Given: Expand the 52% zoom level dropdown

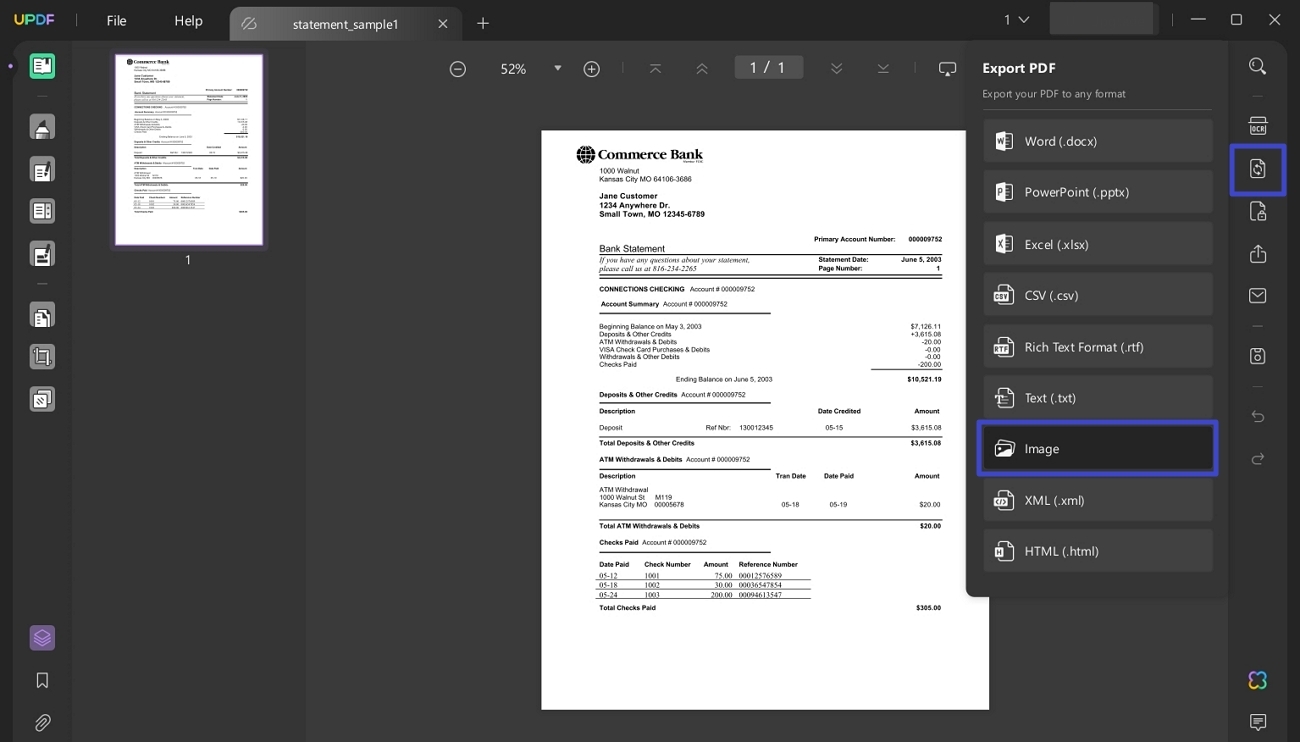Looking at the screenshot, I should pyautogui.click(x=557, y=69).
